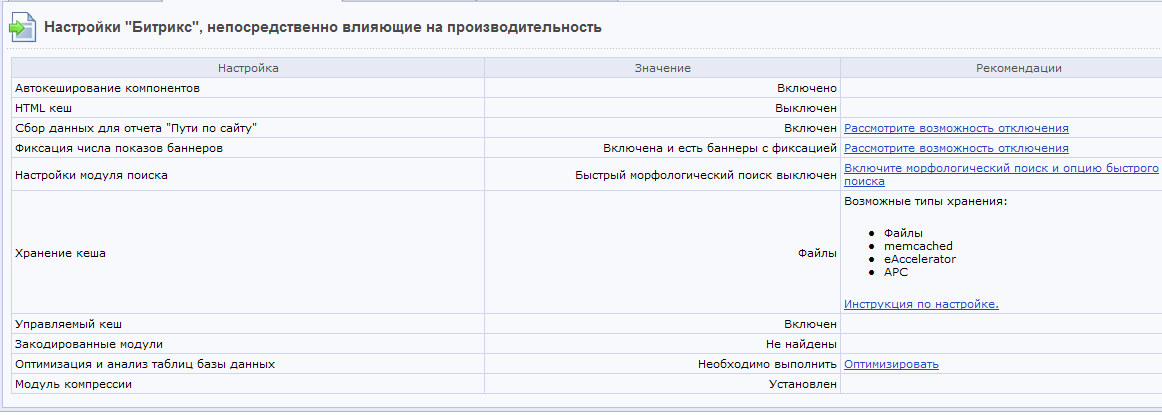Open disable suggestion link for 'Пути по сайту' row
The width and height of the screenshot is (1162, 415).
click(956, 128)
